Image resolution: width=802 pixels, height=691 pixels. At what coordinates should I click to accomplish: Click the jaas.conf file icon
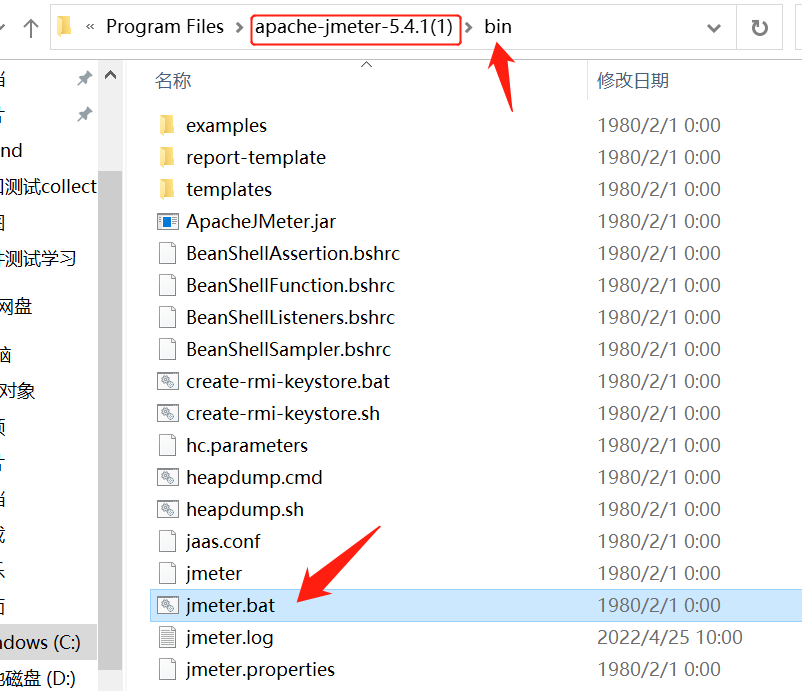(x=167, y=542)
